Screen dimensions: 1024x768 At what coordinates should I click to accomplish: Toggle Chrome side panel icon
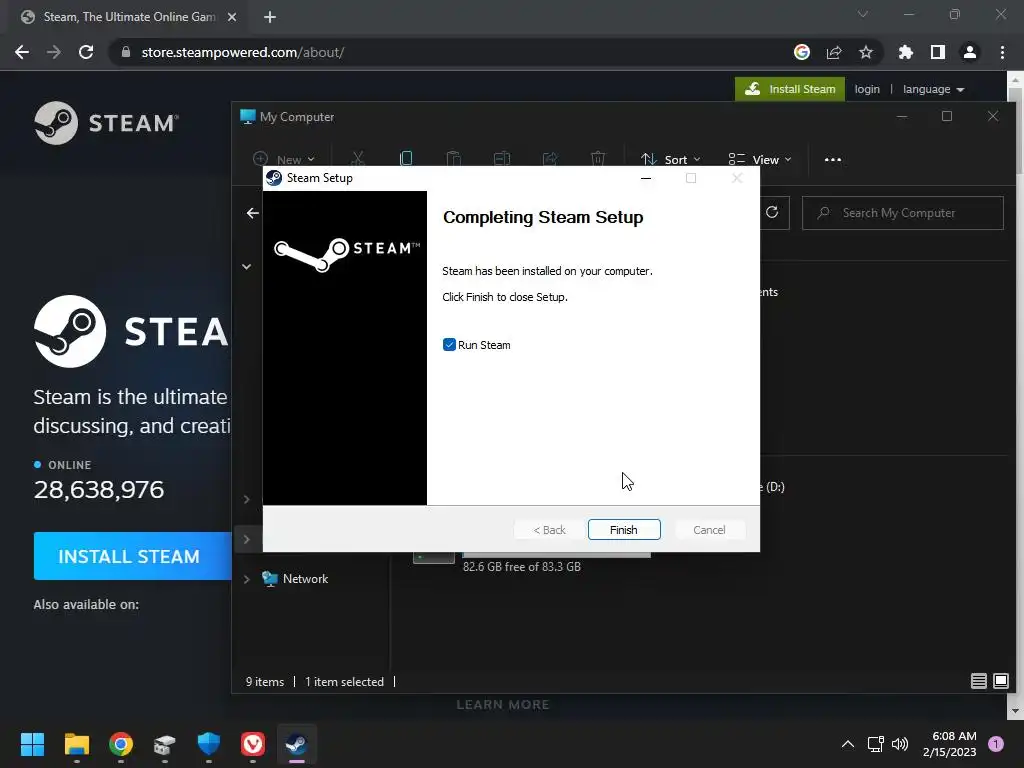pos(938,52)
